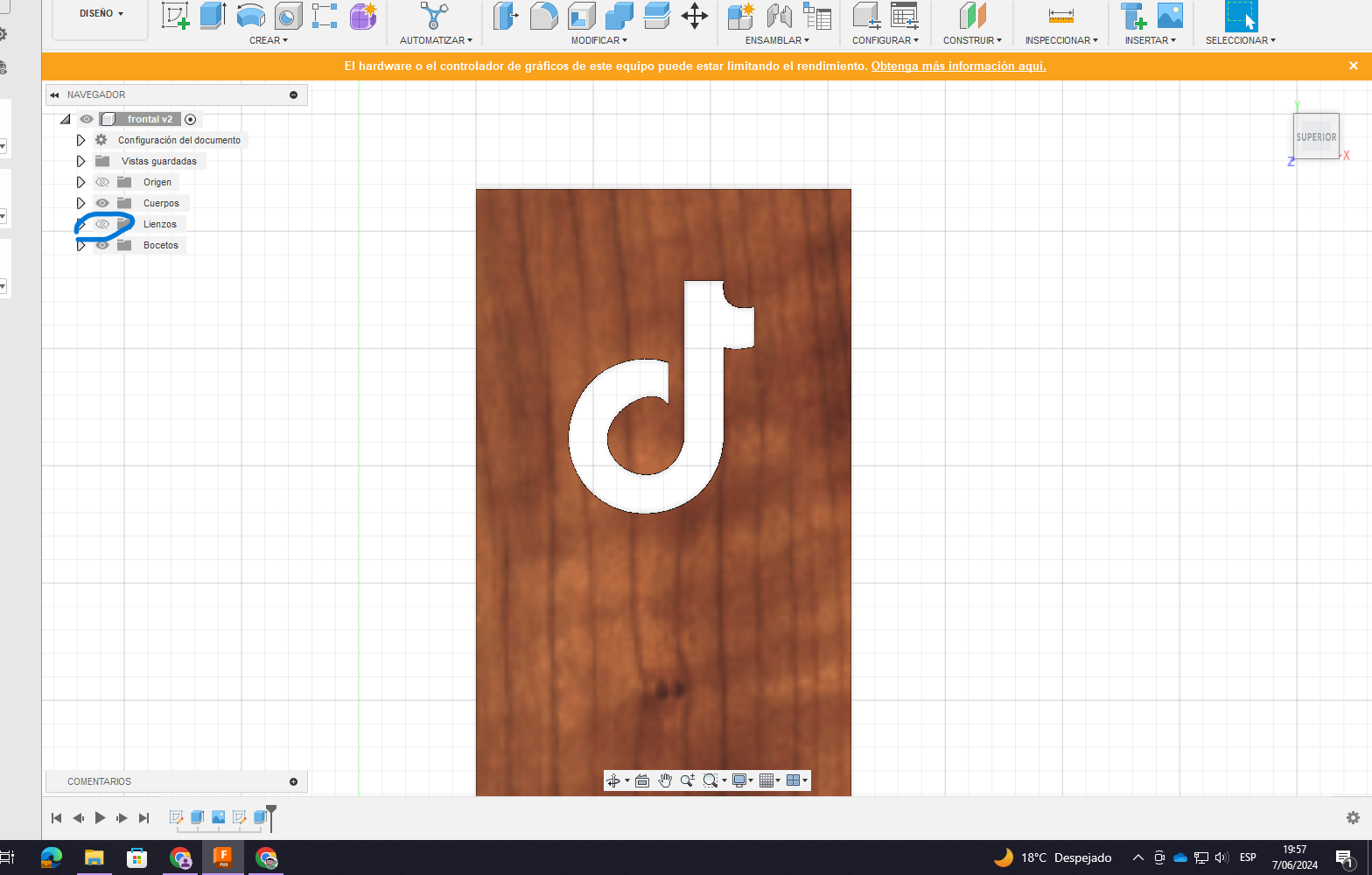Click the Look At icon in navigation bar
The height and width of the screenshot is (875, 1372).
click(x=642, y=780)
